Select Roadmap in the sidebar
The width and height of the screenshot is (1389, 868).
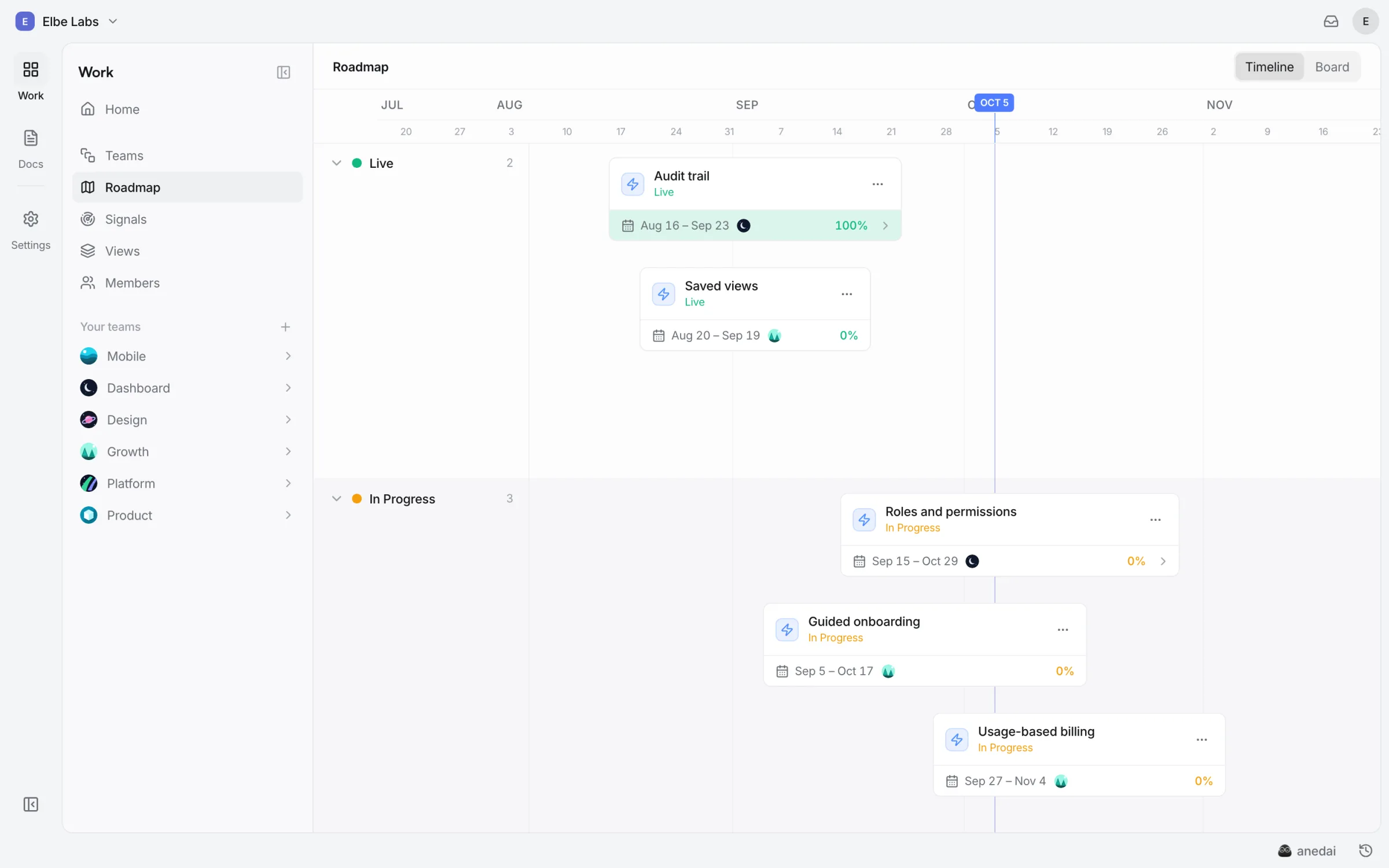tap(188, 187)
